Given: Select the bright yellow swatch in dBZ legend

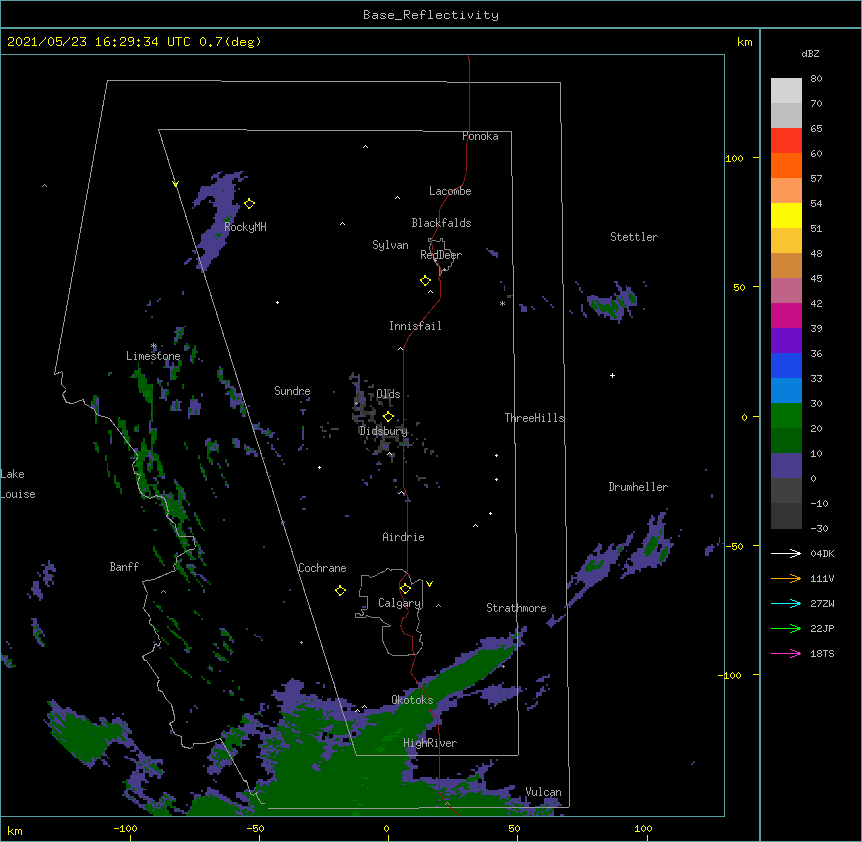Looking at the screenshot, I should pyautogui.click(x=786, y=215).
